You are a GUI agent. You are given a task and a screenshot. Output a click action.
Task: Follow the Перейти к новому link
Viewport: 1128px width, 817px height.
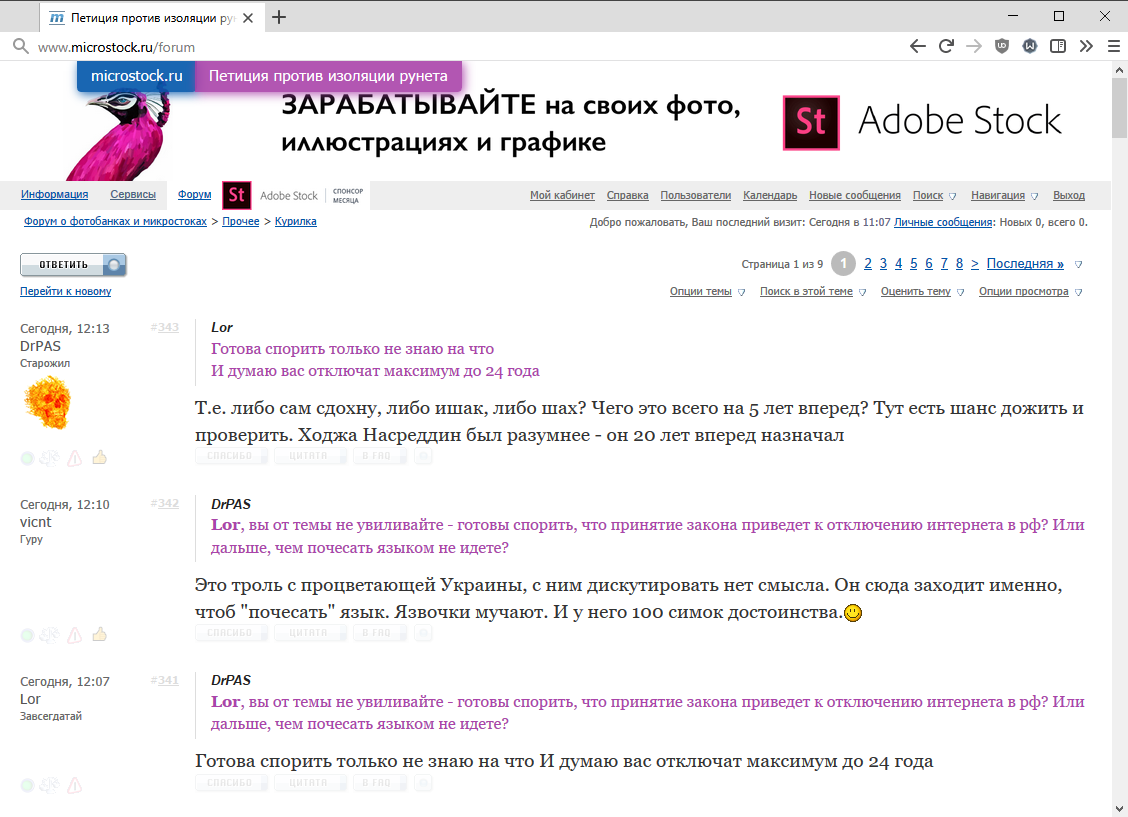(65, 291)
